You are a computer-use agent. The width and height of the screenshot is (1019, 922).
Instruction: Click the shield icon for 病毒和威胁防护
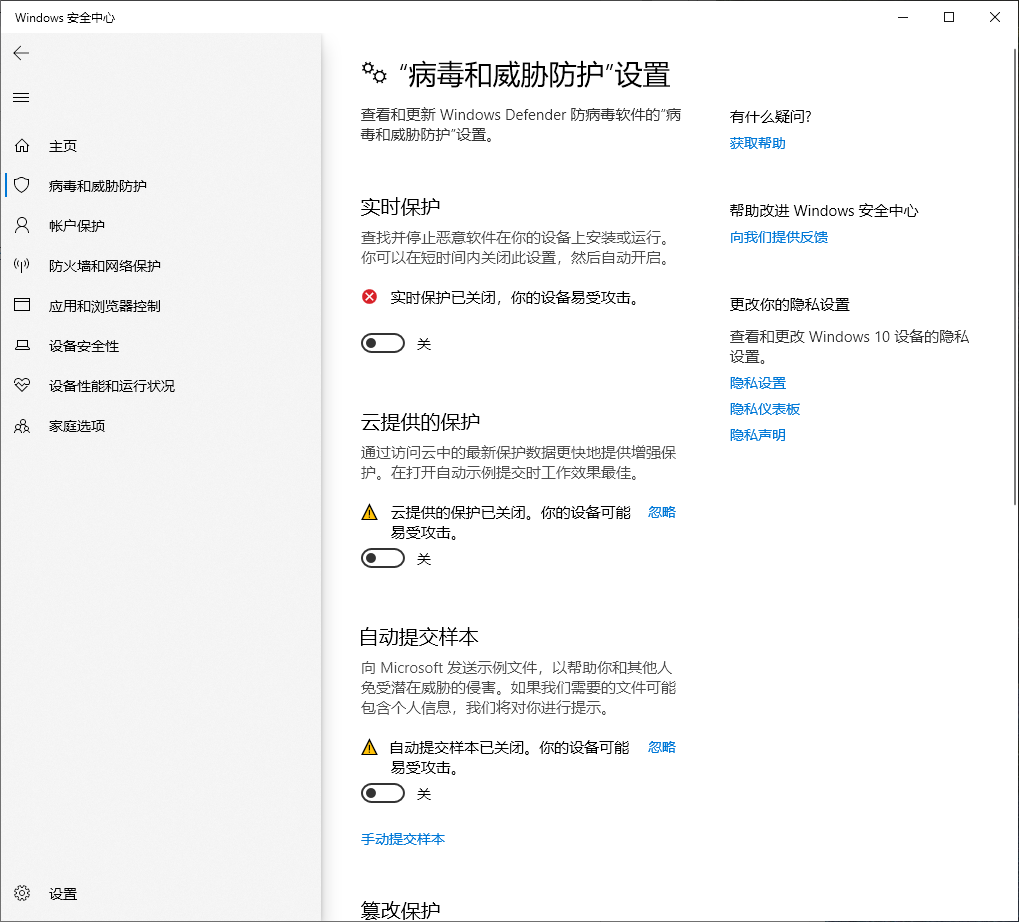click(22, 185)
